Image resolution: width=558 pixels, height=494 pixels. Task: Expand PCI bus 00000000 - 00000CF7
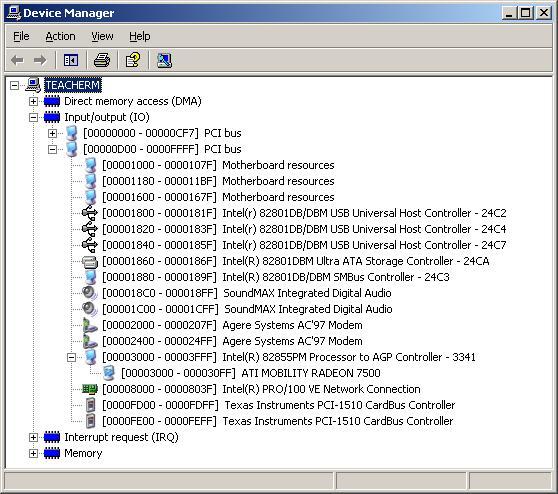pyautogui.click(x=52, y=133)
